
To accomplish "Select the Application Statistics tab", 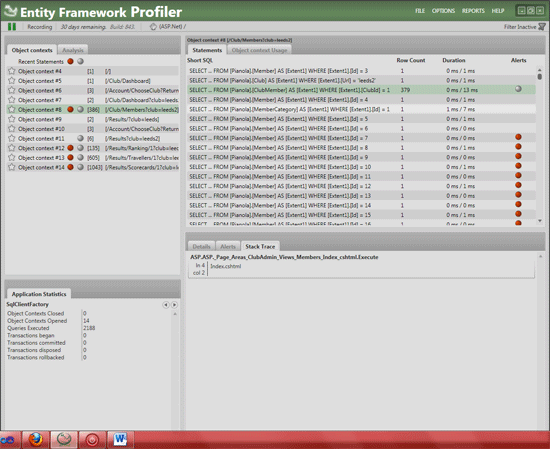I will 39,294.
